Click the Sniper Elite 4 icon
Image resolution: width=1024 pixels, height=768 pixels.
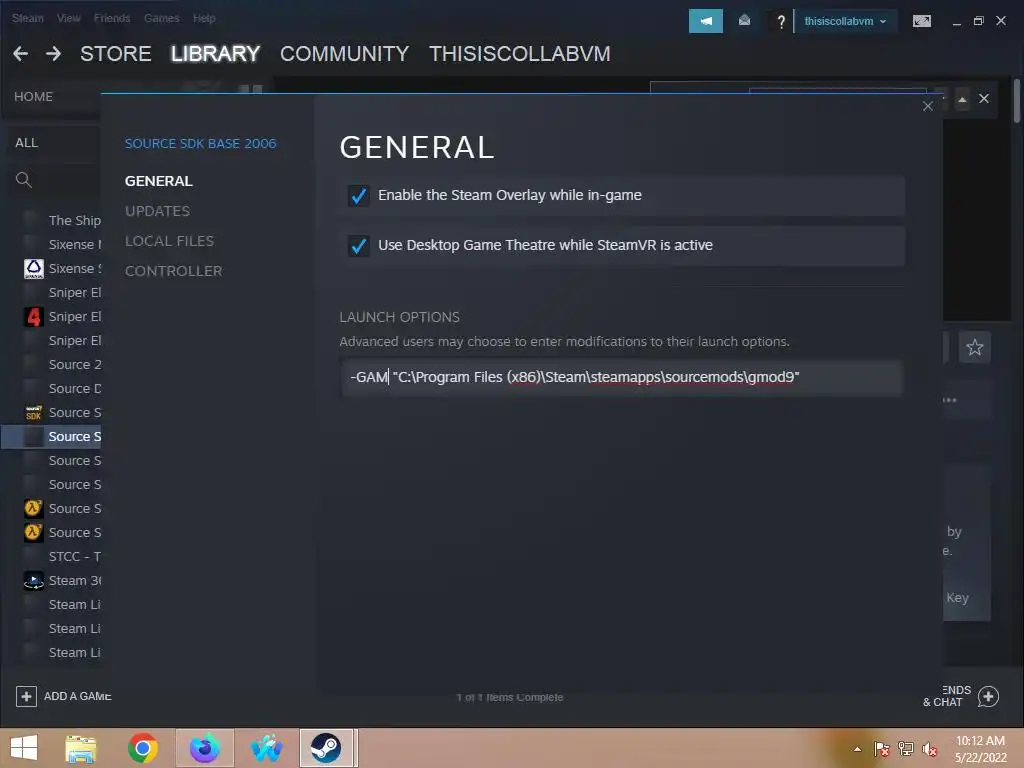point(34,317)
